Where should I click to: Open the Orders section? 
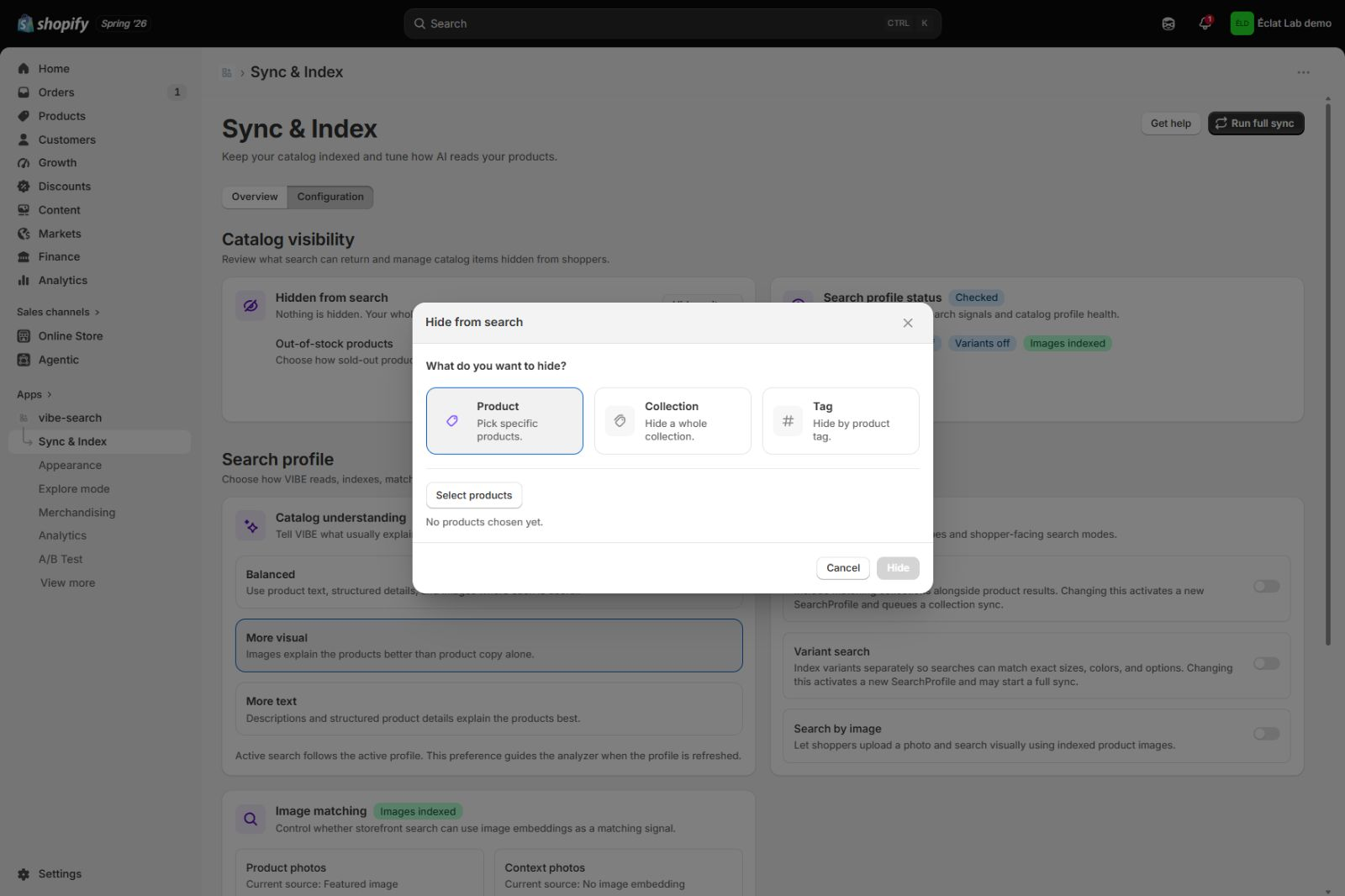56,92
